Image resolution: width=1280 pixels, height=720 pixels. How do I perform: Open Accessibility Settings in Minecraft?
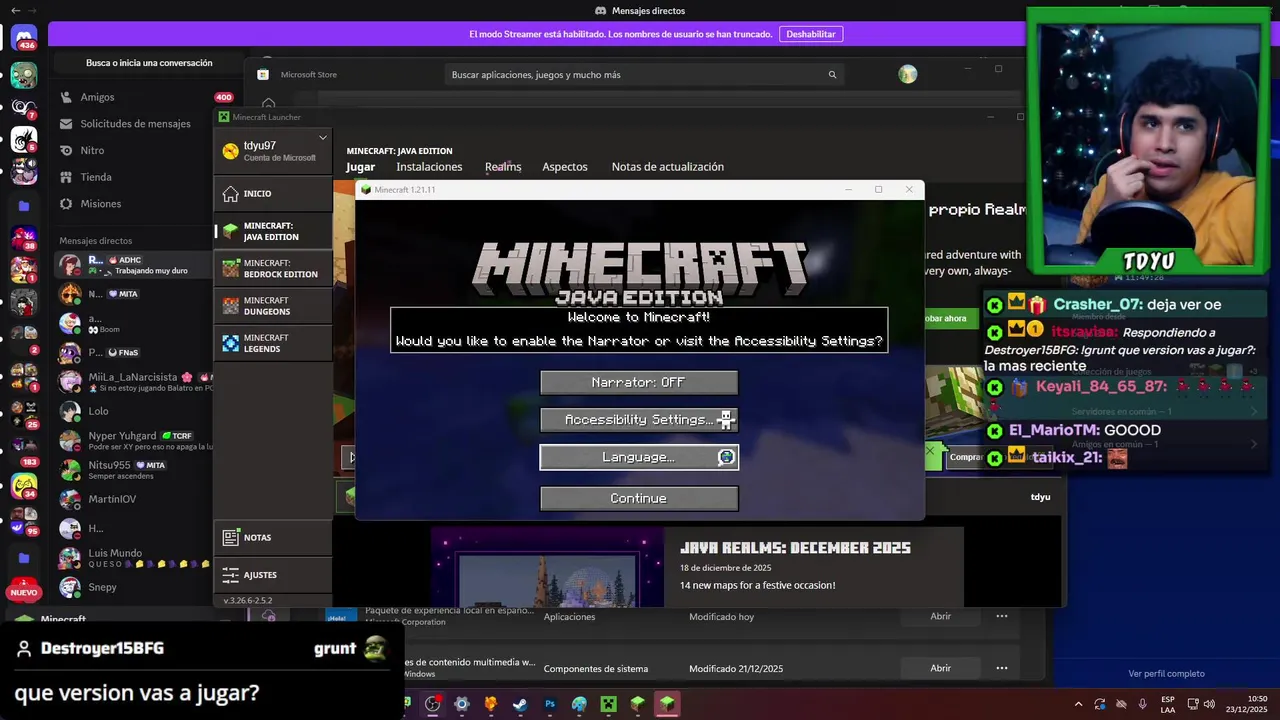[639, 420]
